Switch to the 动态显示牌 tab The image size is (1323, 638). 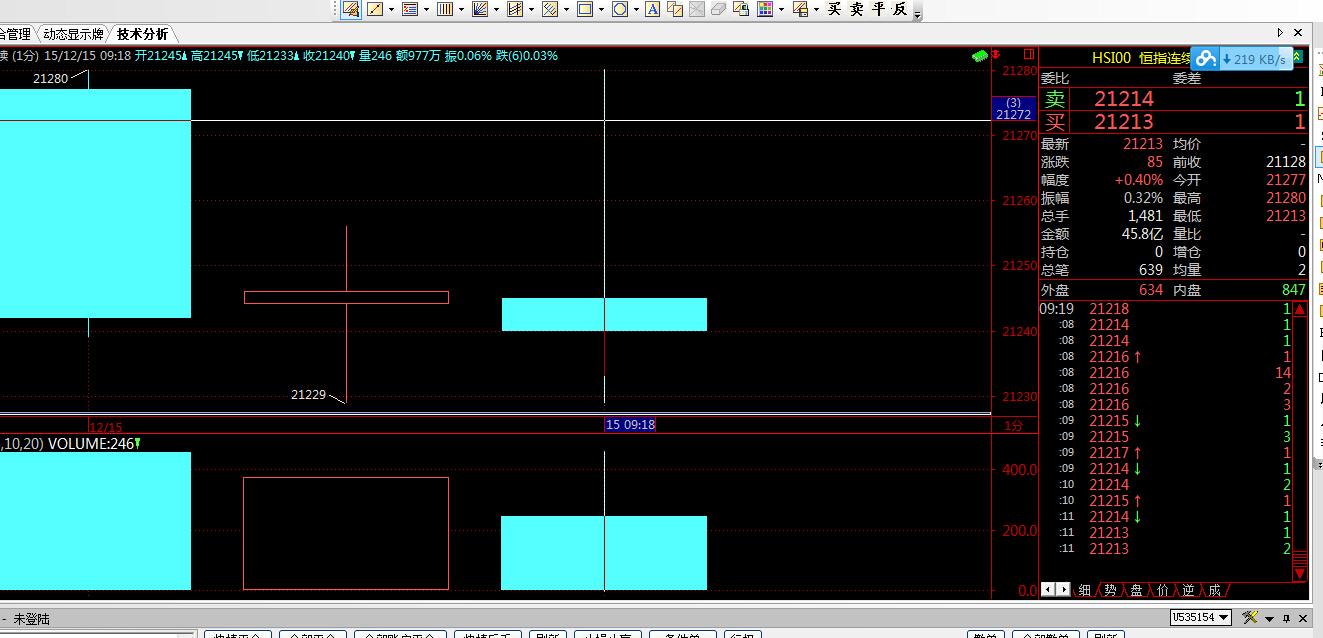click(73, 34)
